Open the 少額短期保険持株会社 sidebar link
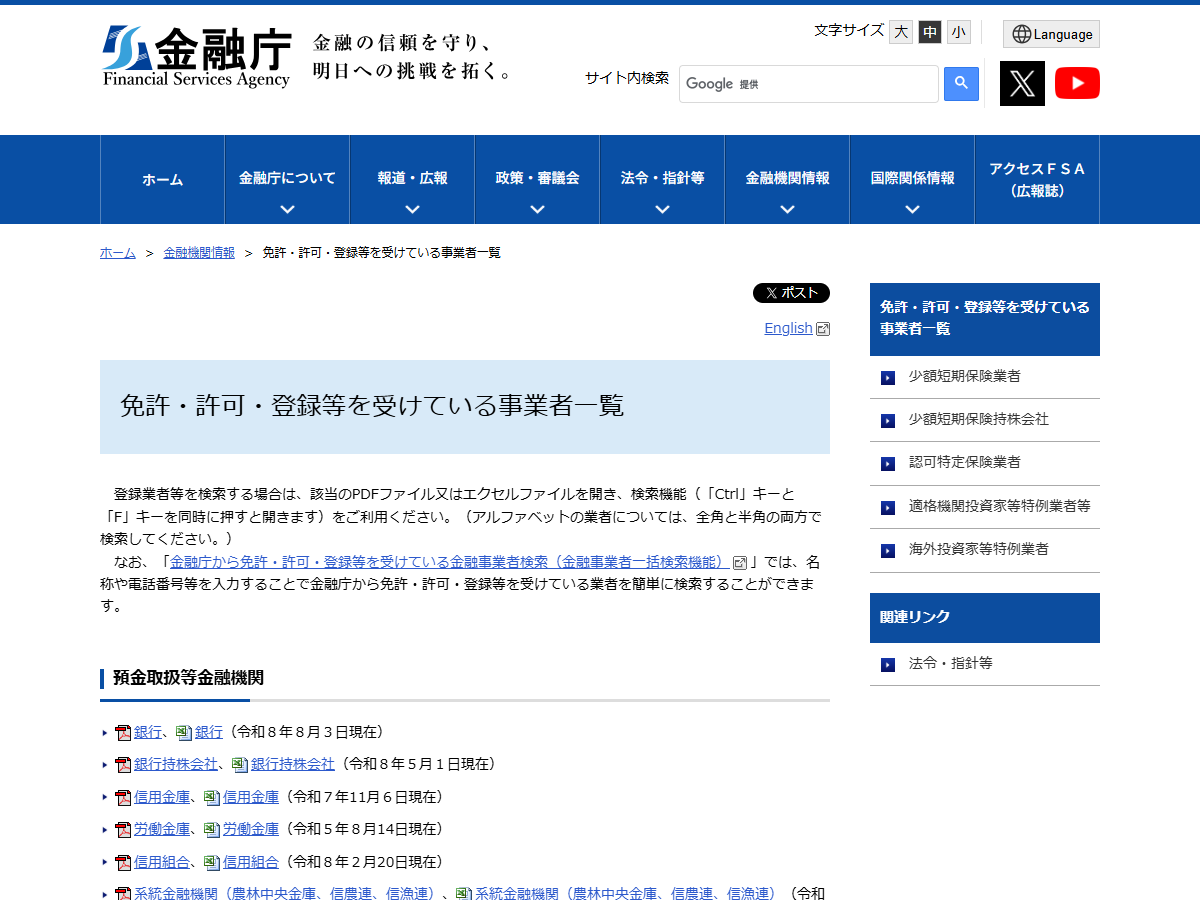 [x=978, y=420]
